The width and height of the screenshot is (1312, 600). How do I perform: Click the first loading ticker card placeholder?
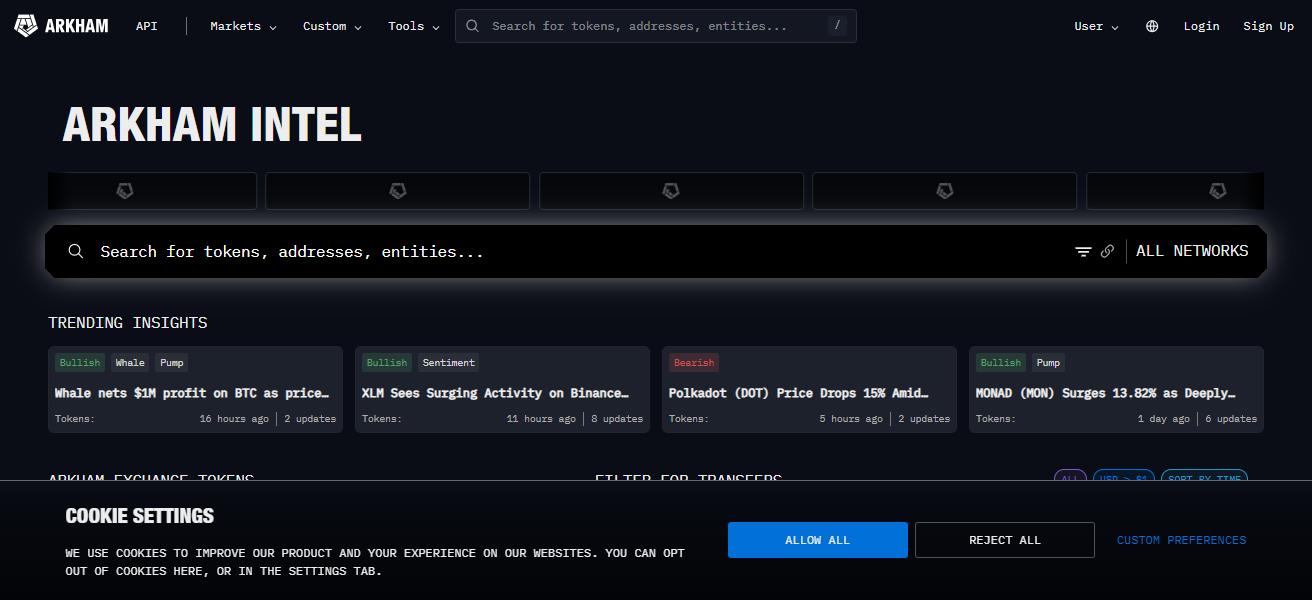(152, 191)
